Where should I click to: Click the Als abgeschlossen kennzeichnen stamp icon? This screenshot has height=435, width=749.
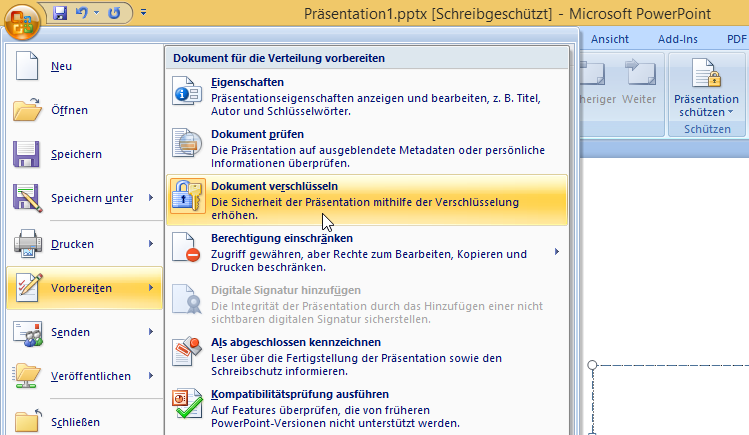pos(187,351)
